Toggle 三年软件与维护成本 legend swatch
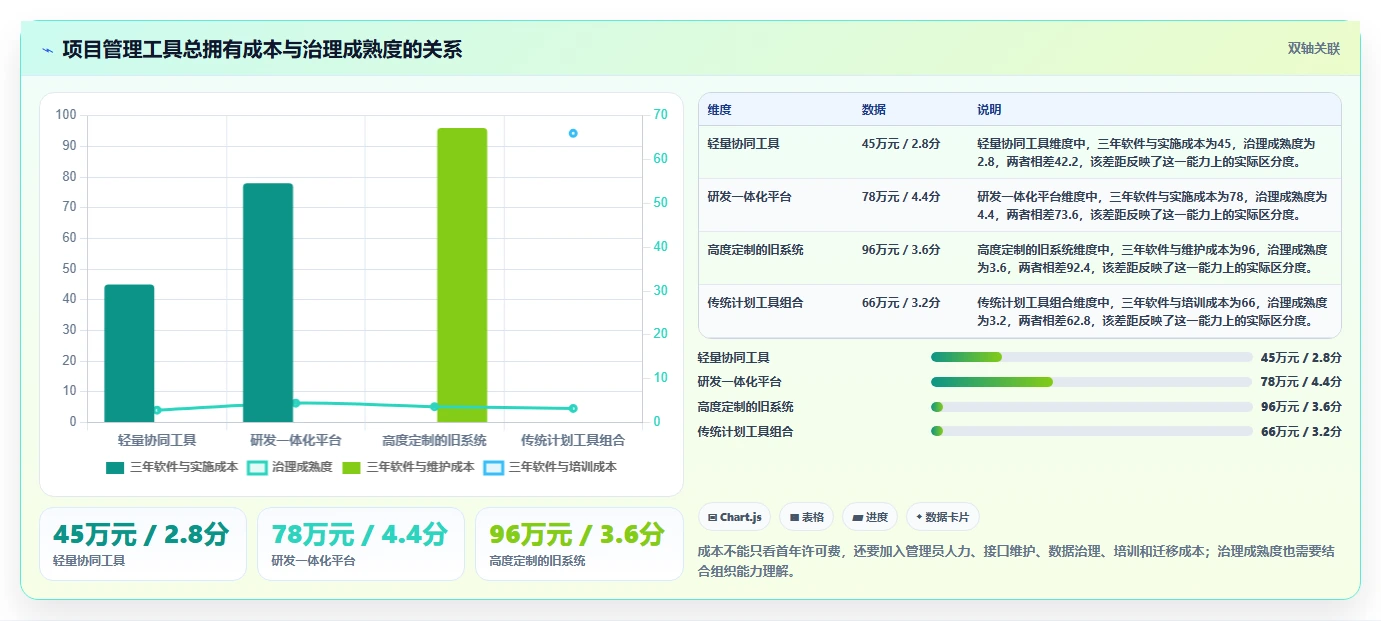Image resolution: width=1381 pixels, height=621 pixels. click(352, 467)
